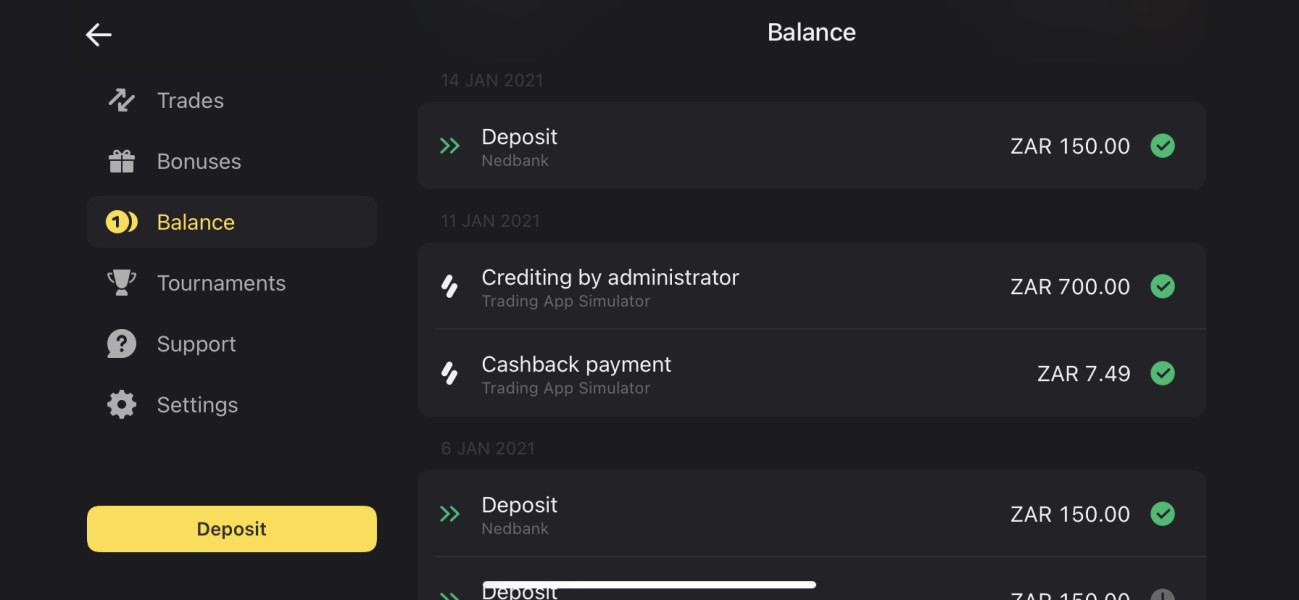Click green checkmark on 14 Jan Deposit
The width and height of the screenshot is (1299, 600).
coord(1162,146)
